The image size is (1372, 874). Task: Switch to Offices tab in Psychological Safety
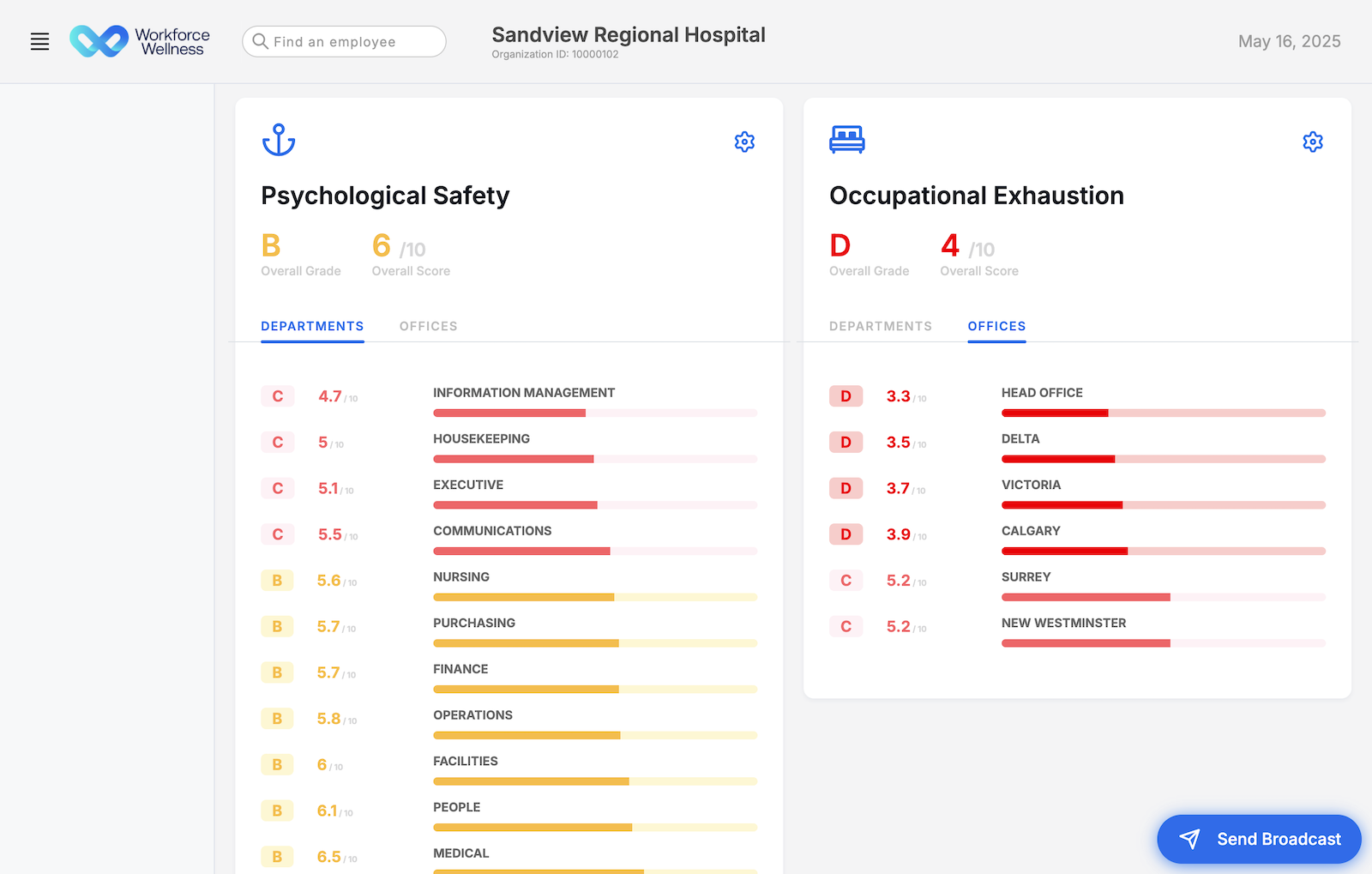pyautogui.click(x=428, y=327)
